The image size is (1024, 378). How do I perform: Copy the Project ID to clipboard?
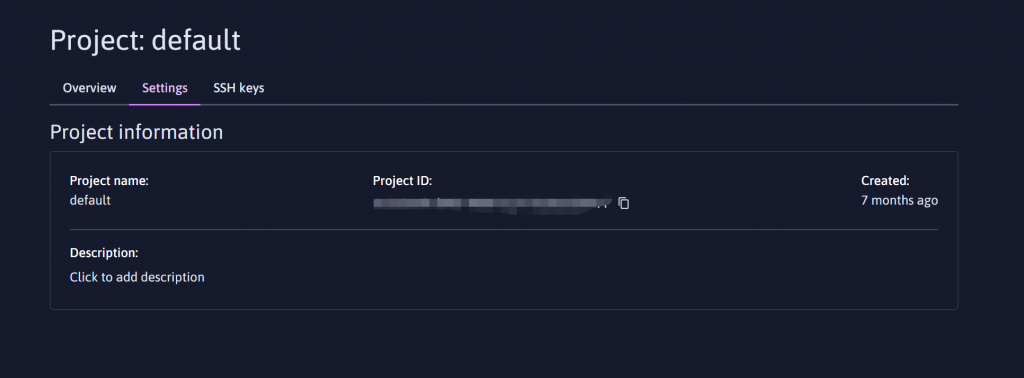[x=624, y=203]
